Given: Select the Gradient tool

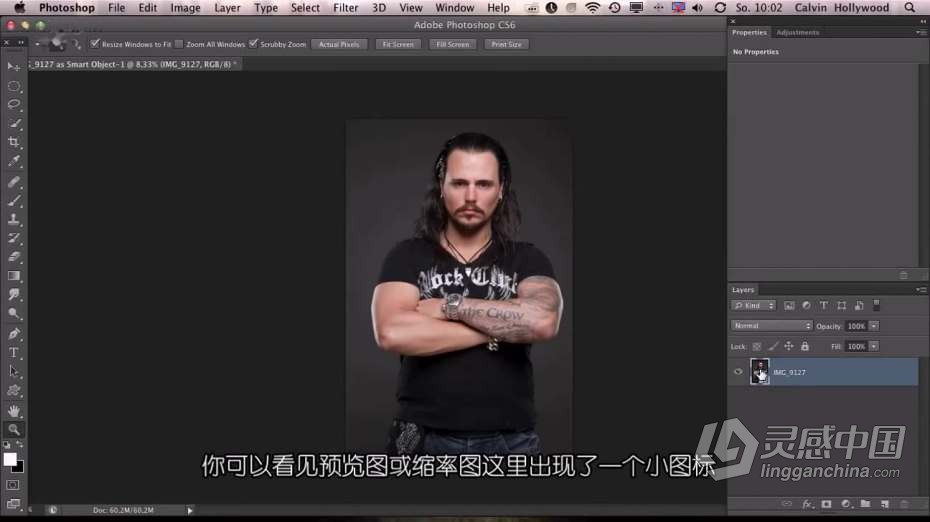Looking at the screenshot, I should coord(14,276).
